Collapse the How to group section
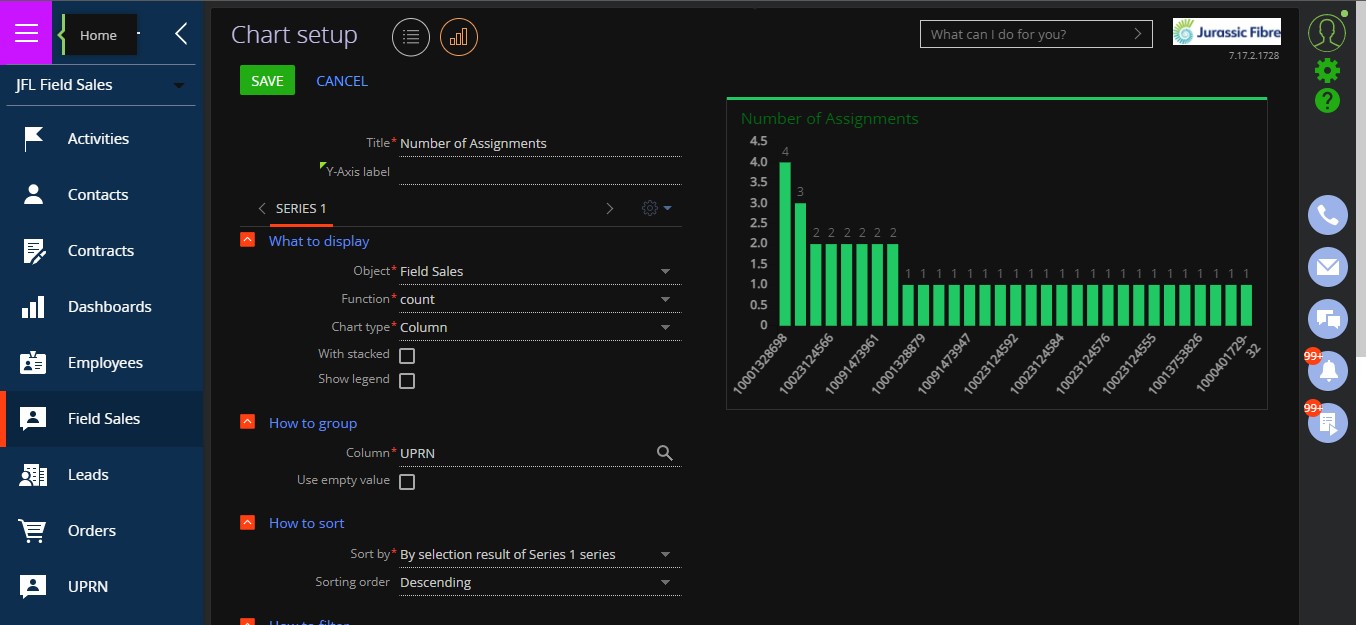The image size is (1366, 625). [x=247, y=422]
